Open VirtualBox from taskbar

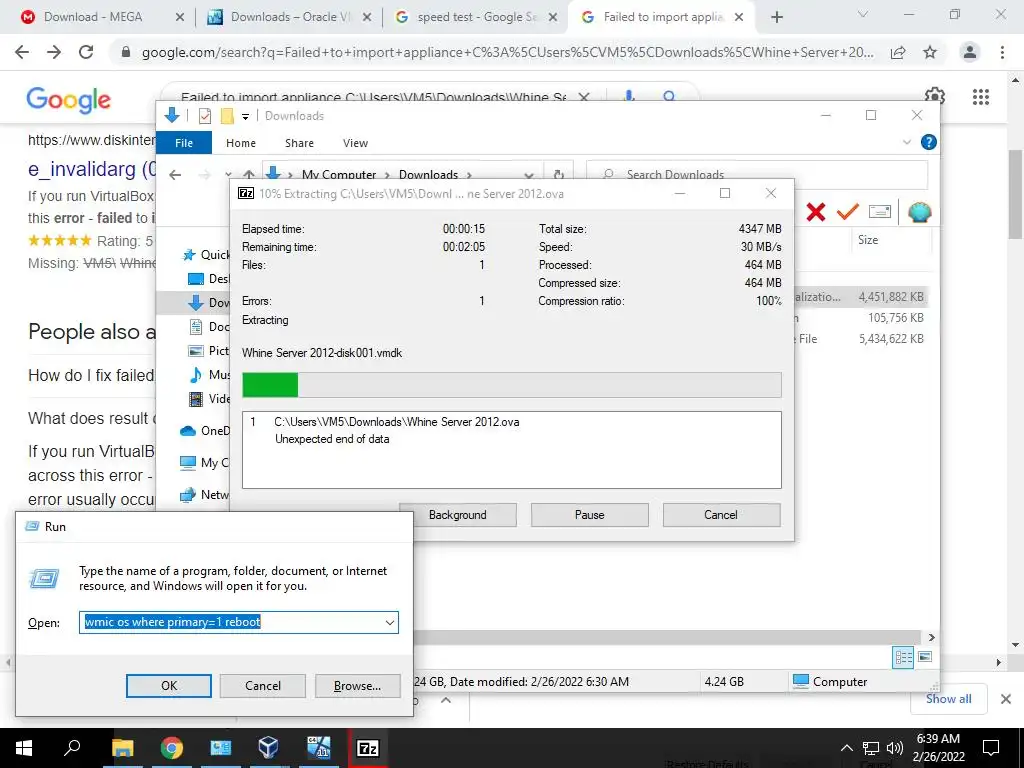pos(268,748)
